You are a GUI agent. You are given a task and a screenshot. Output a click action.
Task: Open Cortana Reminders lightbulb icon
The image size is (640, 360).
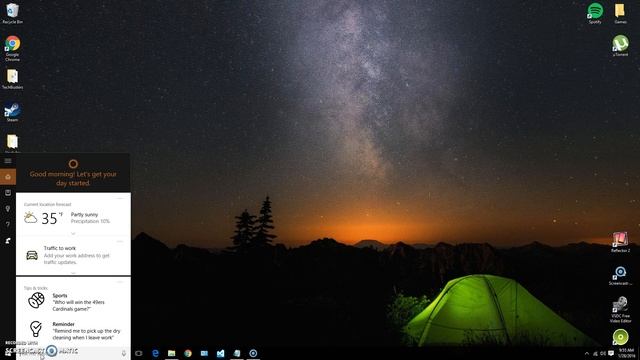point(8,209)
